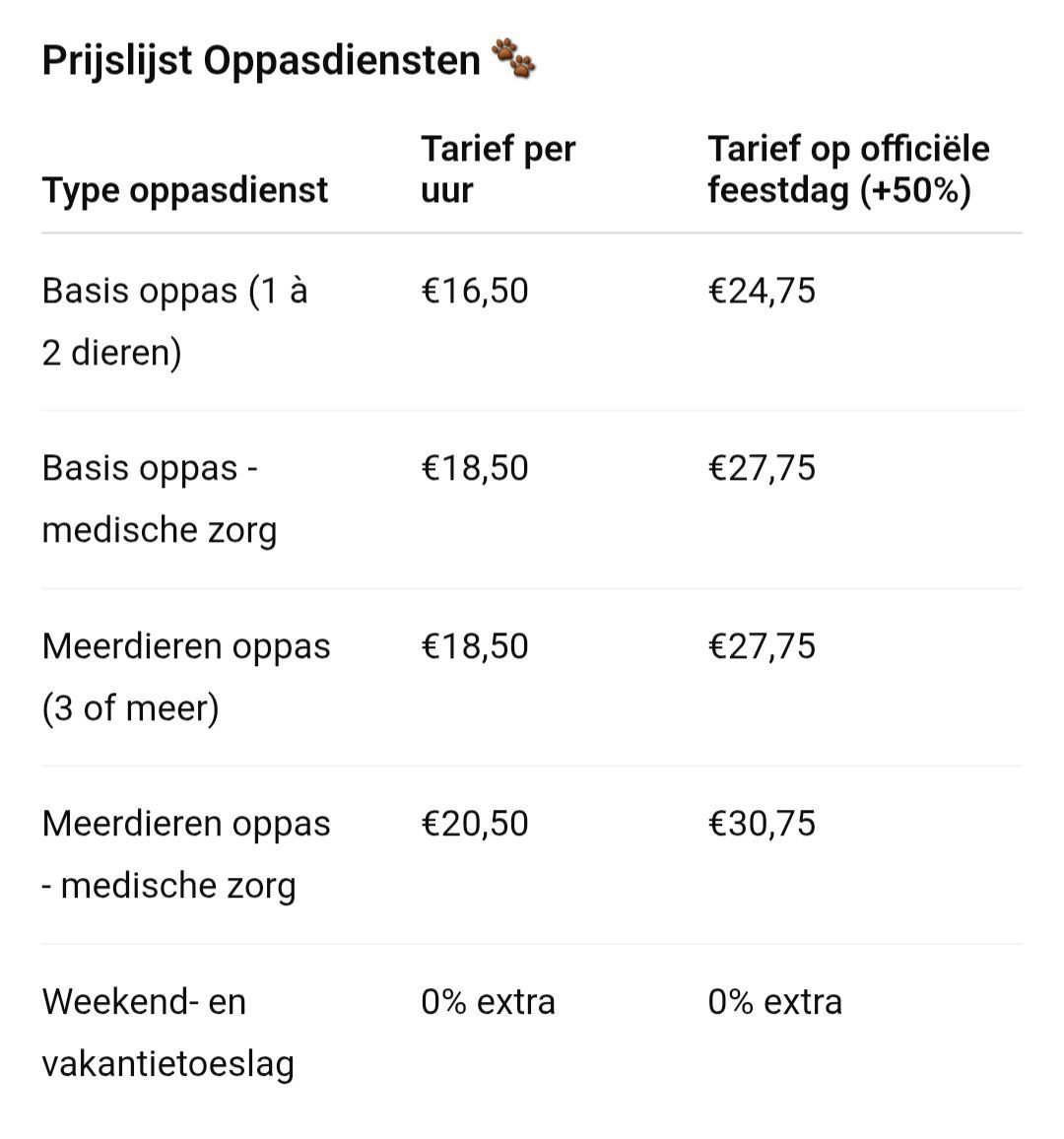Click €27,75 in Meerdieren oppas row
The image size is (1064, 1139).
pos(762,646)
